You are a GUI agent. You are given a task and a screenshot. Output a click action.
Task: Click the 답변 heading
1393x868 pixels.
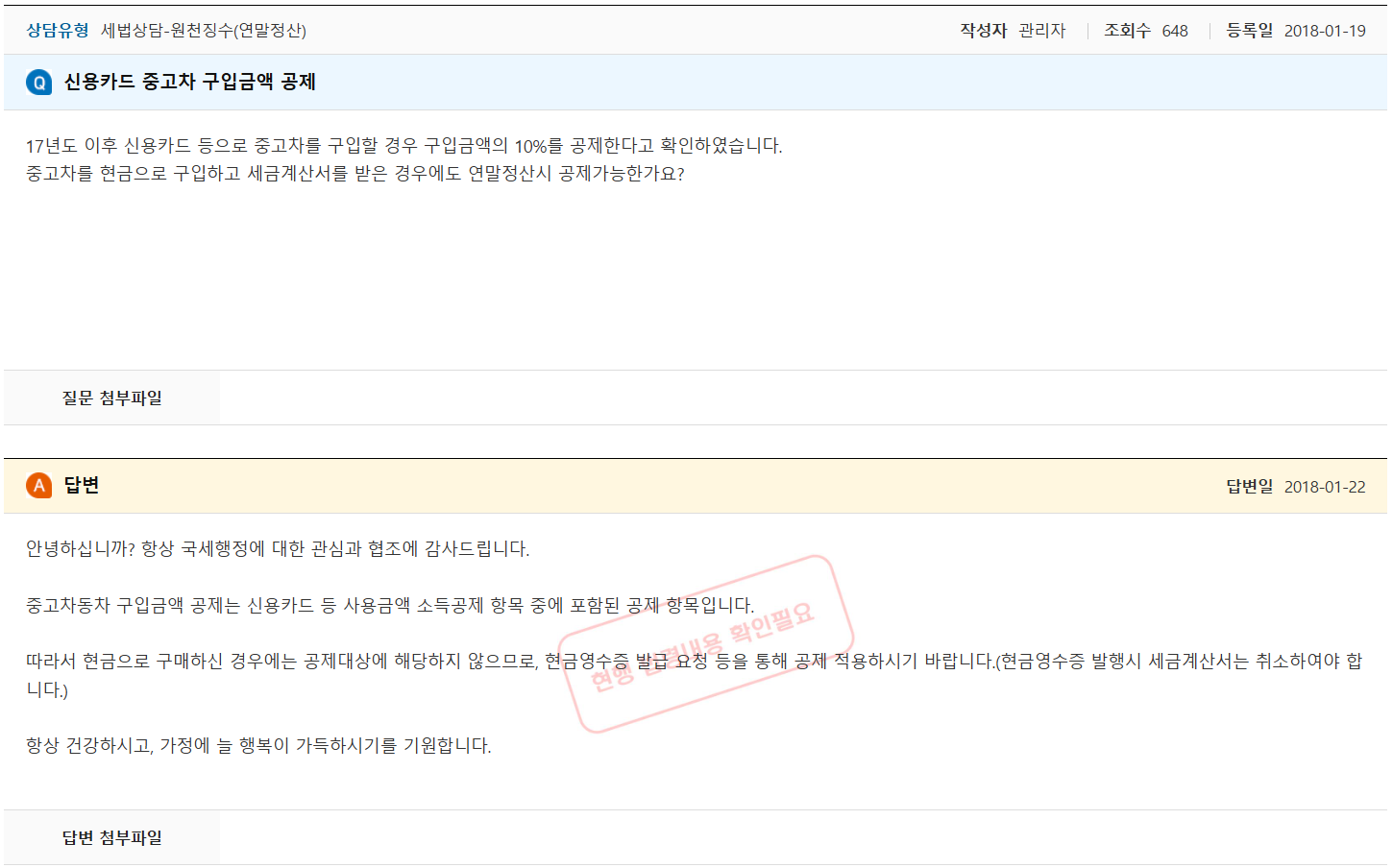[82, 485]
